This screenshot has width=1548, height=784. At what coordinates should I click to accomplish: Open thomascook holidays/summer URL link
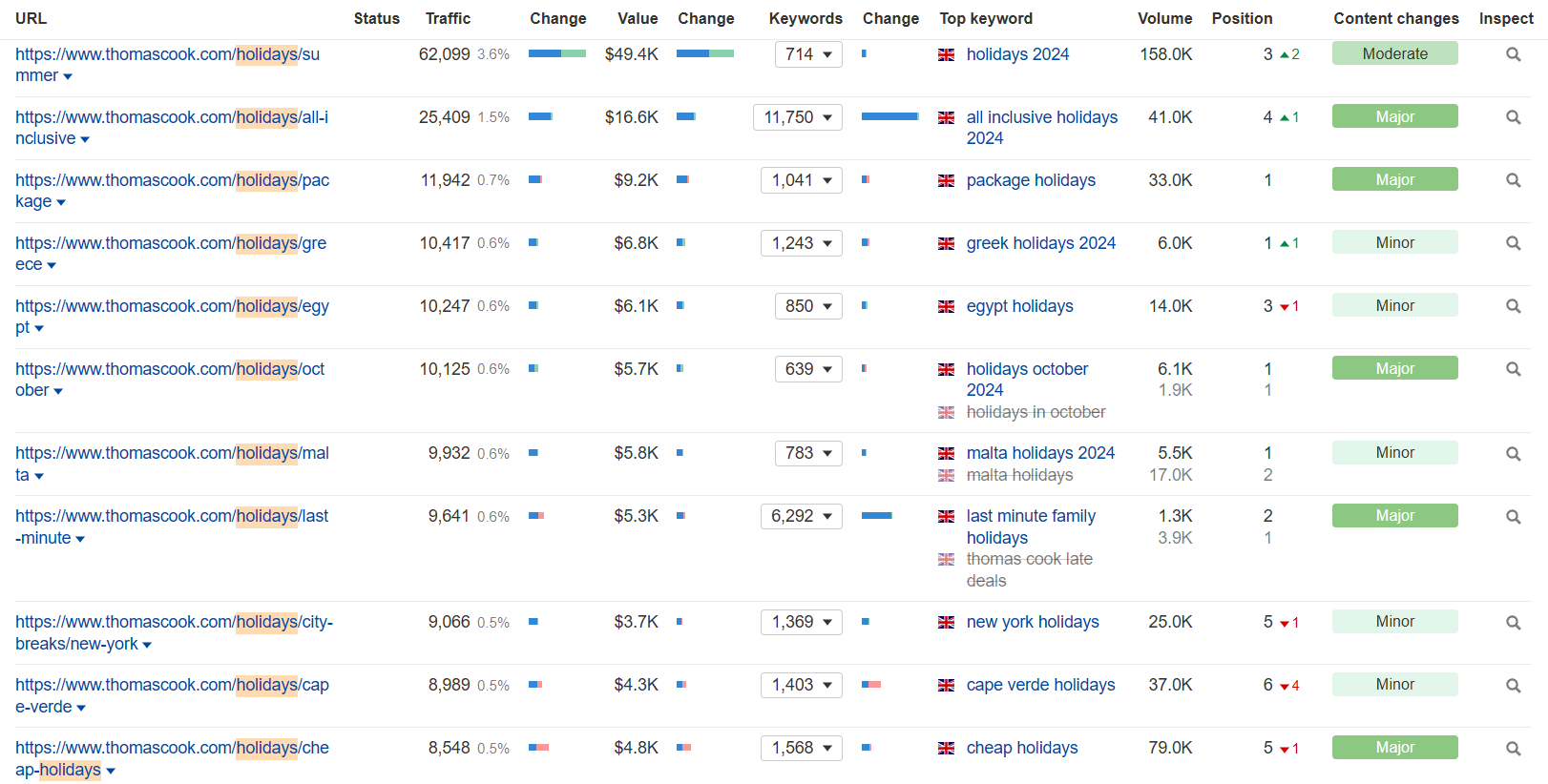[167, 65]
